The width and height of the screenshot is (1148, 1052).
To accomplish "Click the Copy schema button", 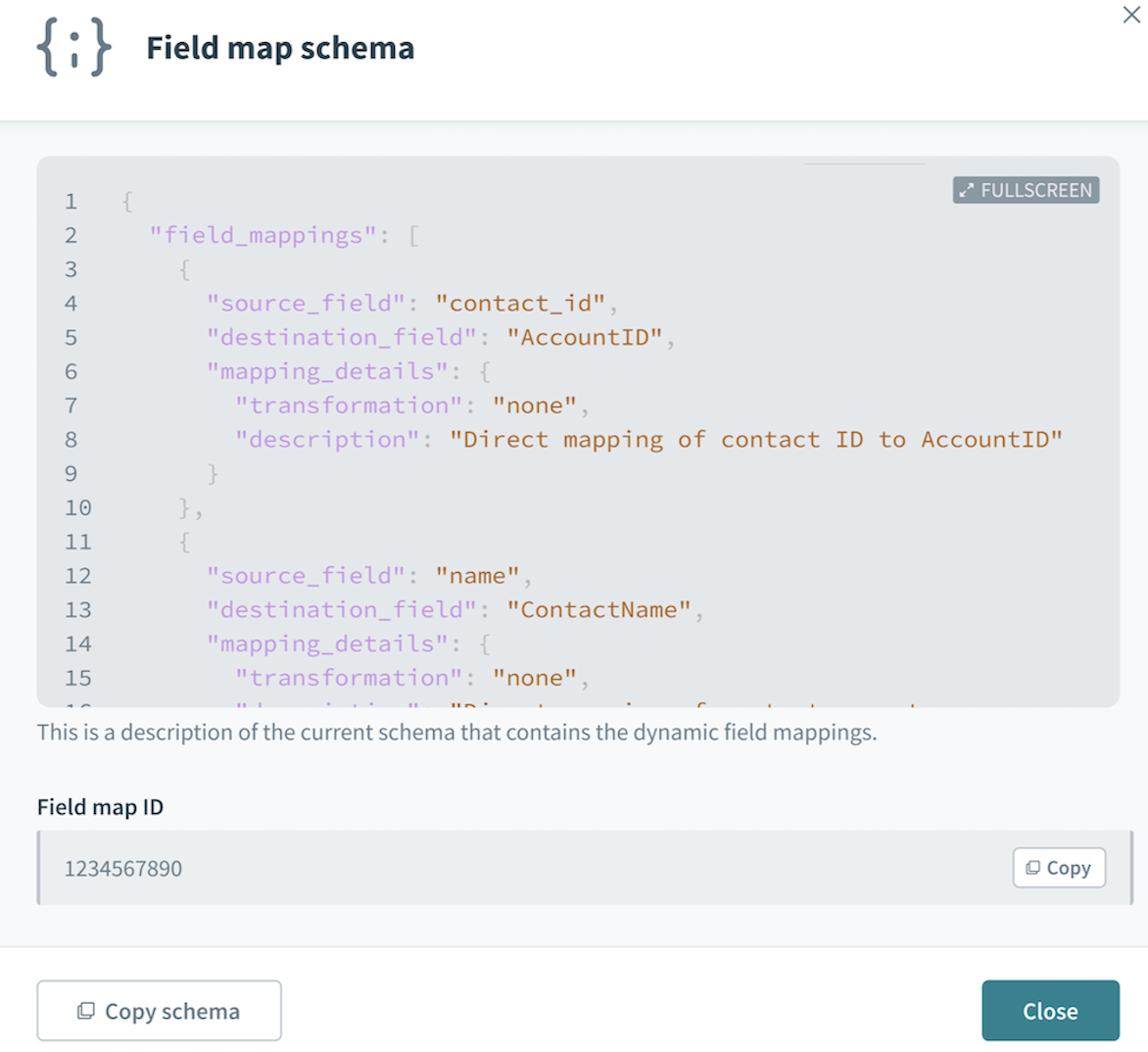I will (159, 1010).
